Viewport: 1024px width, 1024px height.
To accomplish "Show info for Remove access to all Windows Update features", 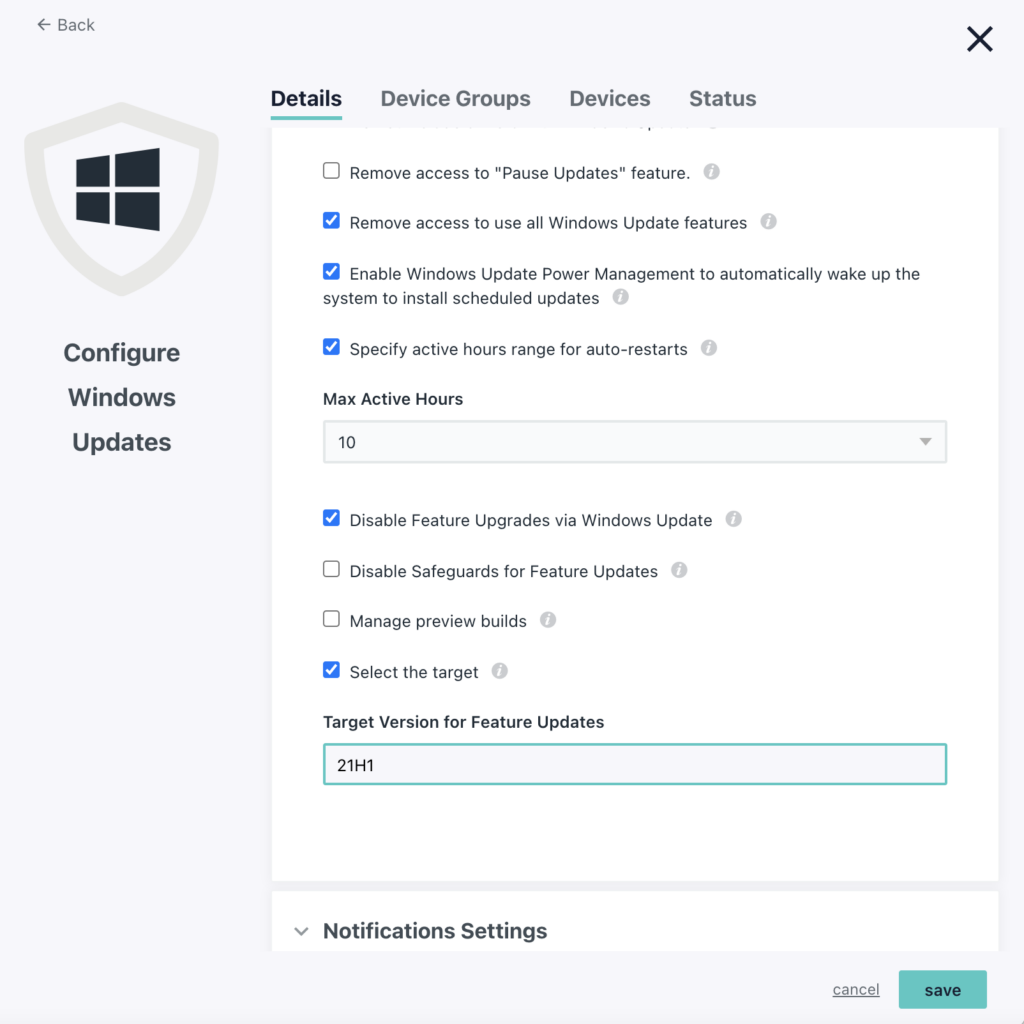I will pyautogui.click(x=768, y=222).
